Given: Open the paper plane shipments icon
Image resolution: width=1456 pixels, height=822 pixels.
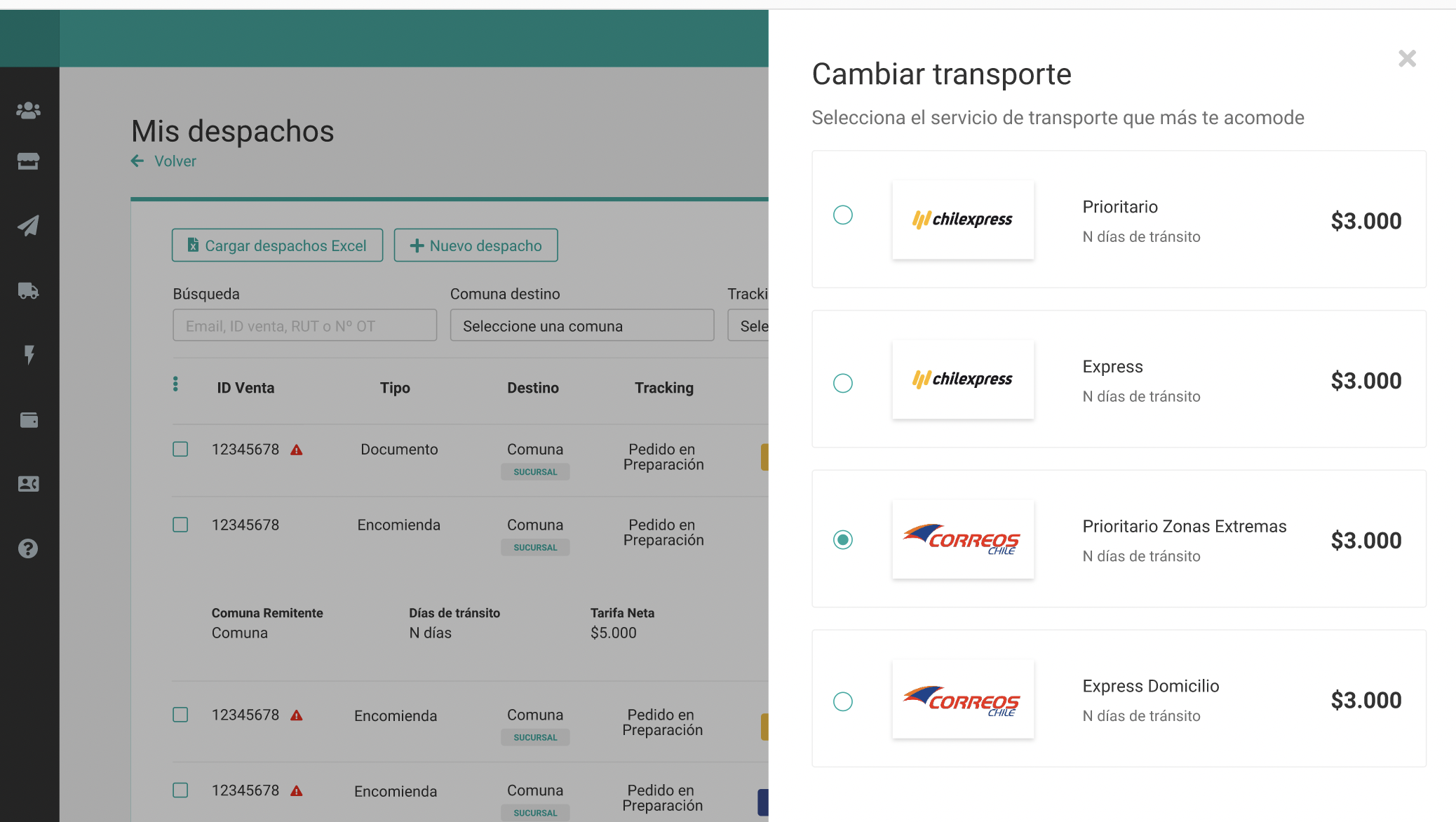Looking at the screenshot, I should click(x=28, y=225).
